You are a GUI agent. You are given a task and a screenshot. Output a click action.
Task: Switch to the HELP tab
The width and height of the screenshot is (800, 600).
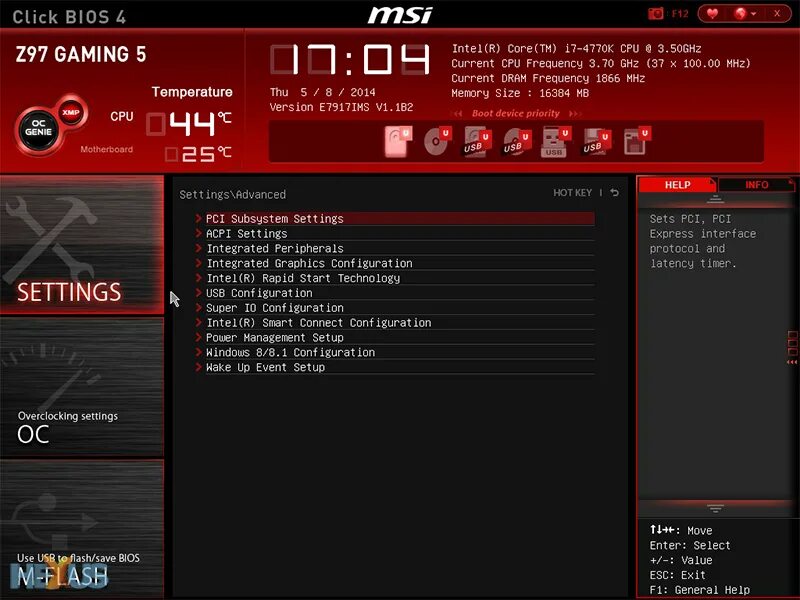[x=677, y=185]
